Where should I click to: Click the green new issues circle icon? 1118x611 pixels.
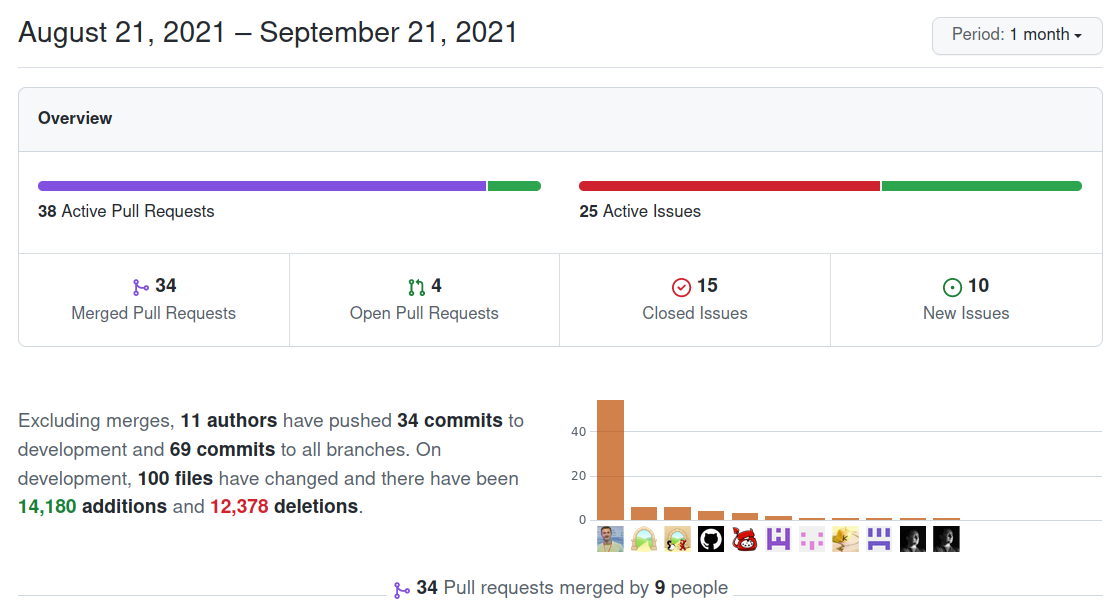pyautogui.click(x=952, y=287)
